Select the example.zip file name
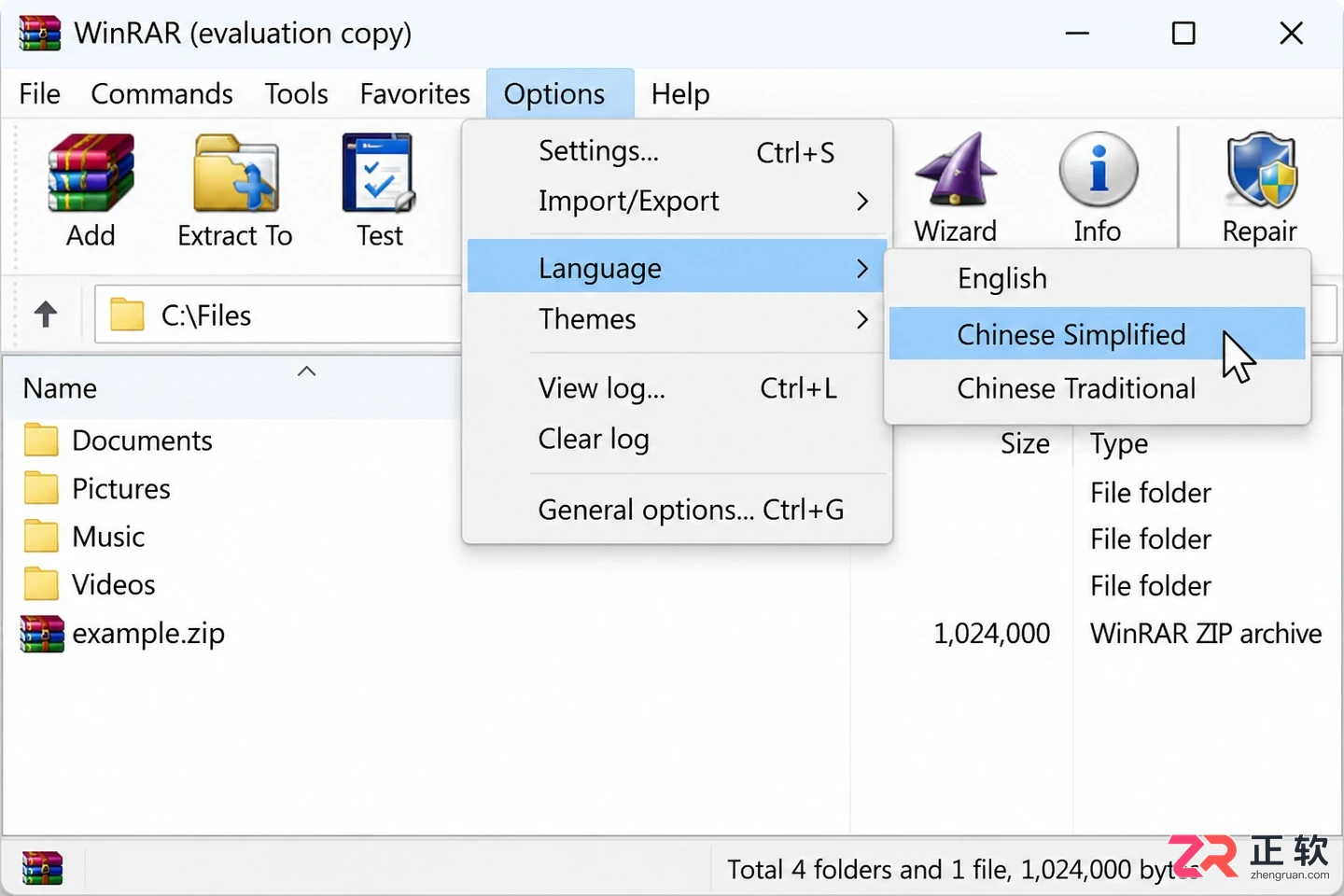The image size is (1344, 896). (148, 634)
